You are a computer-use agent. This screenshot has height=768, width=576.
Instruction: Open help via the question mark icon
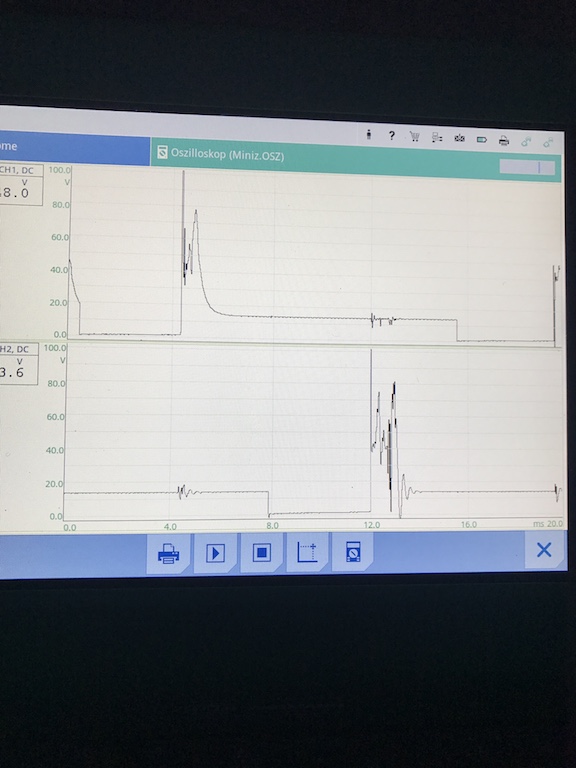click(391, 136)
